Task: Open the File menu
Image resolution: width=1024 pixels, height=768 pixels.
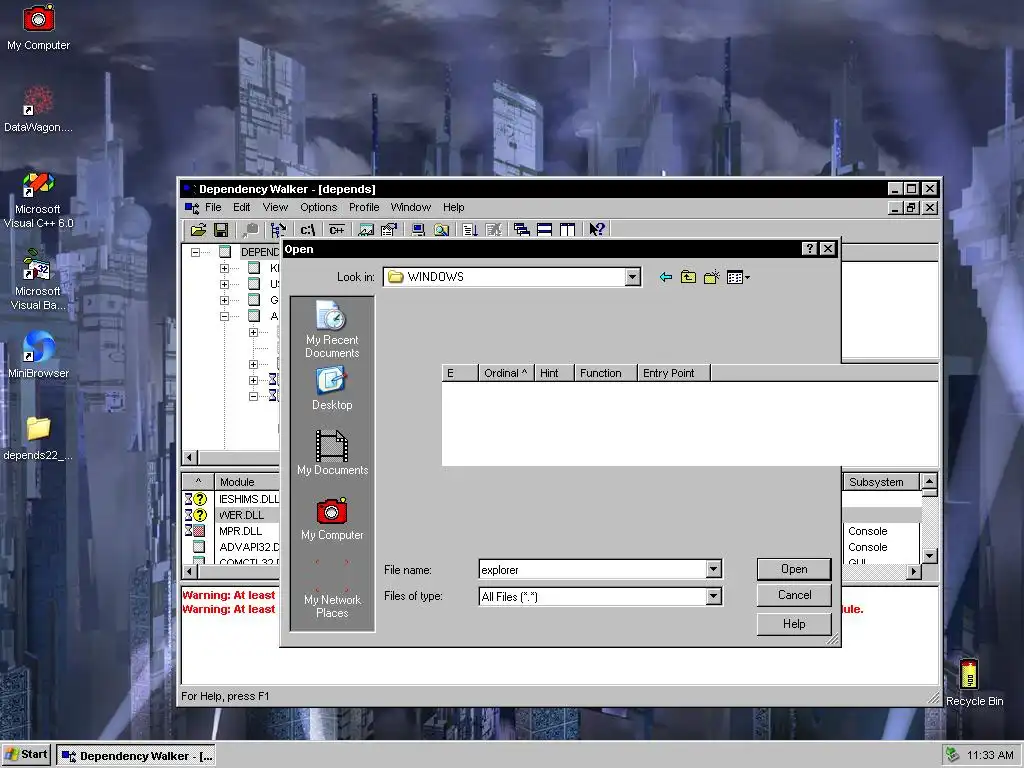Action: [x=213, y=207]
